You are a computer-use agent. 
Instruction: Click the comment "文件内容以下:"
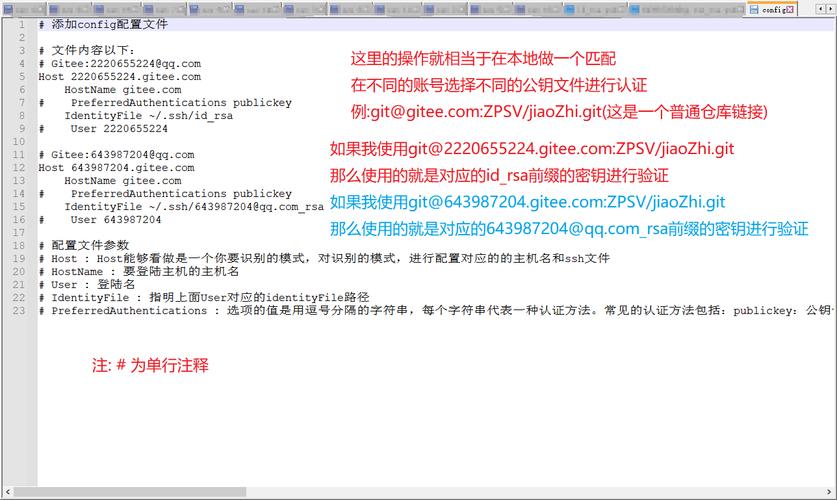pyautogui.click(x=87, y=51)
